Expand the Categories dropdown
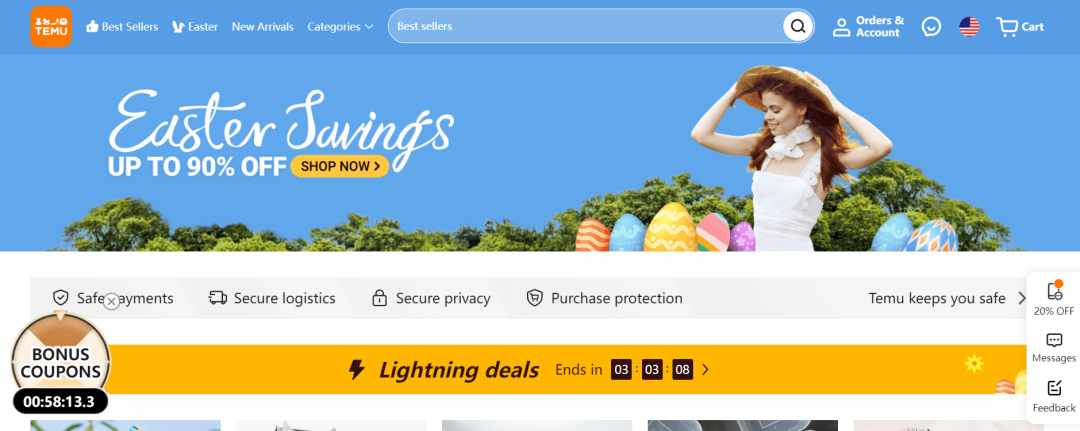This screenshot has width=1080, height=431. tap(340, 27)
